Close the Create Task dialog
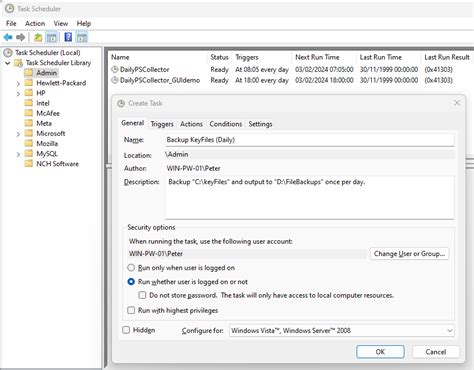 coord(457,103)
